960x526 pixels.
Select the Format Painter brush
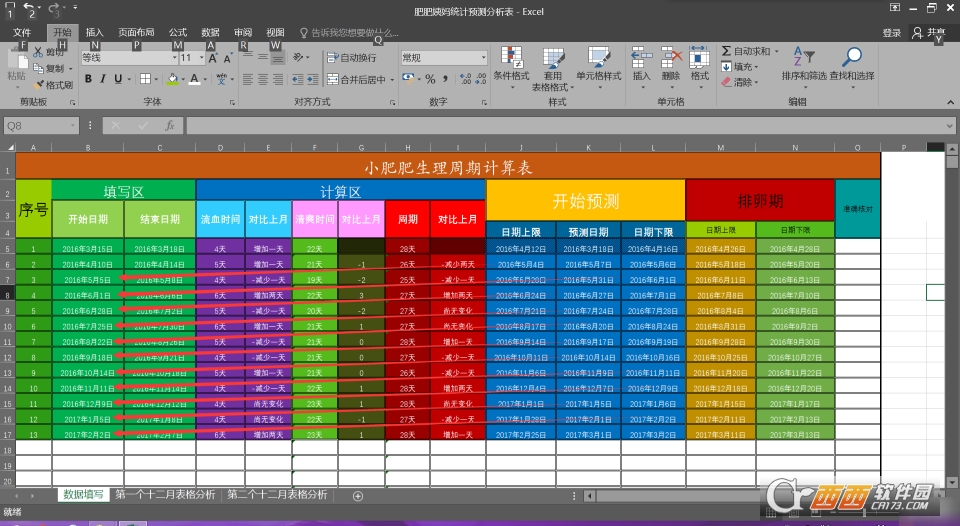coord(40,85)
